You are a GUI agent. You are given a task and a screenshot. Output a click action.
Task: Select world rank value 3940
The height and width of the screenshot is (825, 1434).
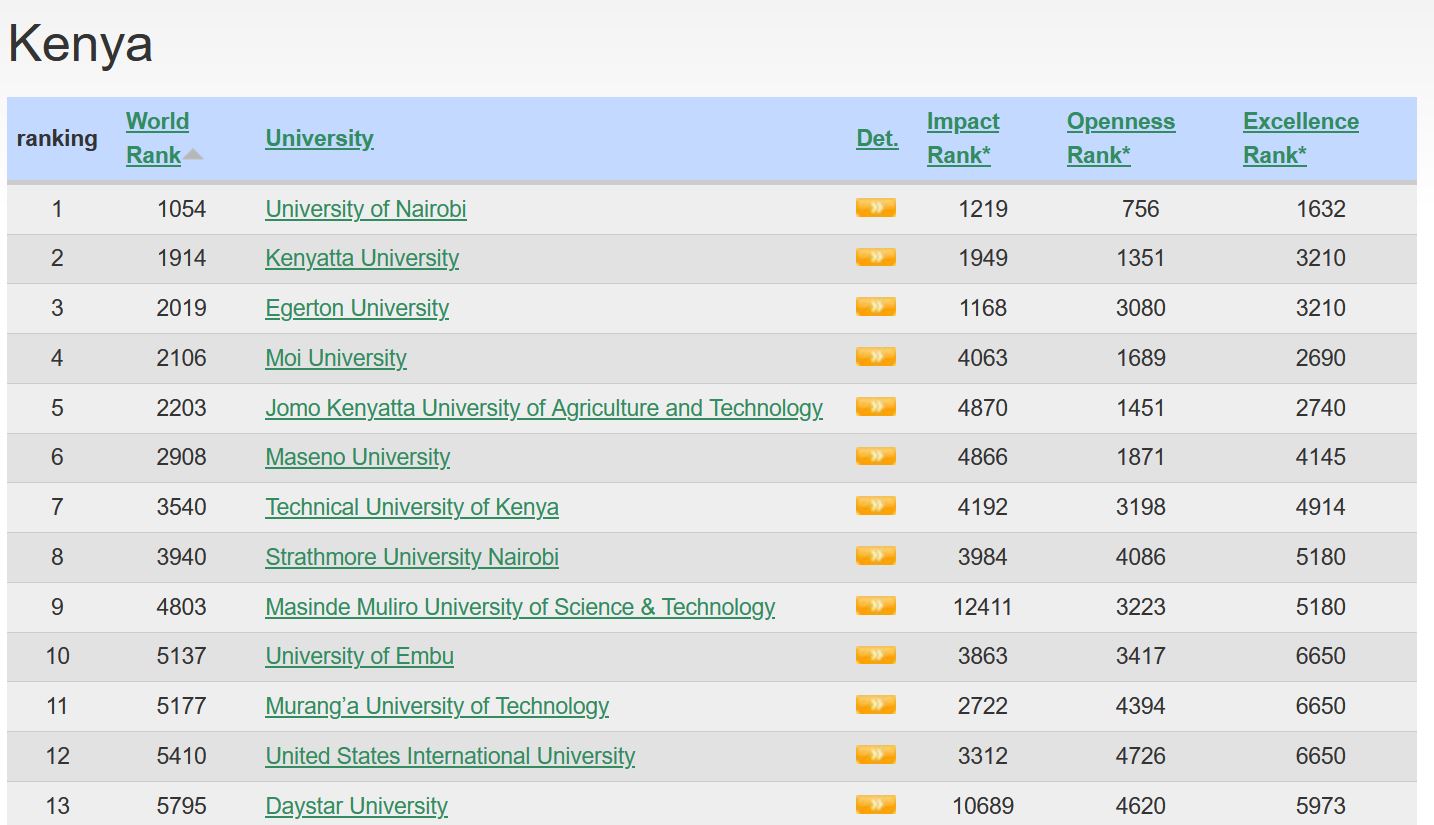click(181, 557)
